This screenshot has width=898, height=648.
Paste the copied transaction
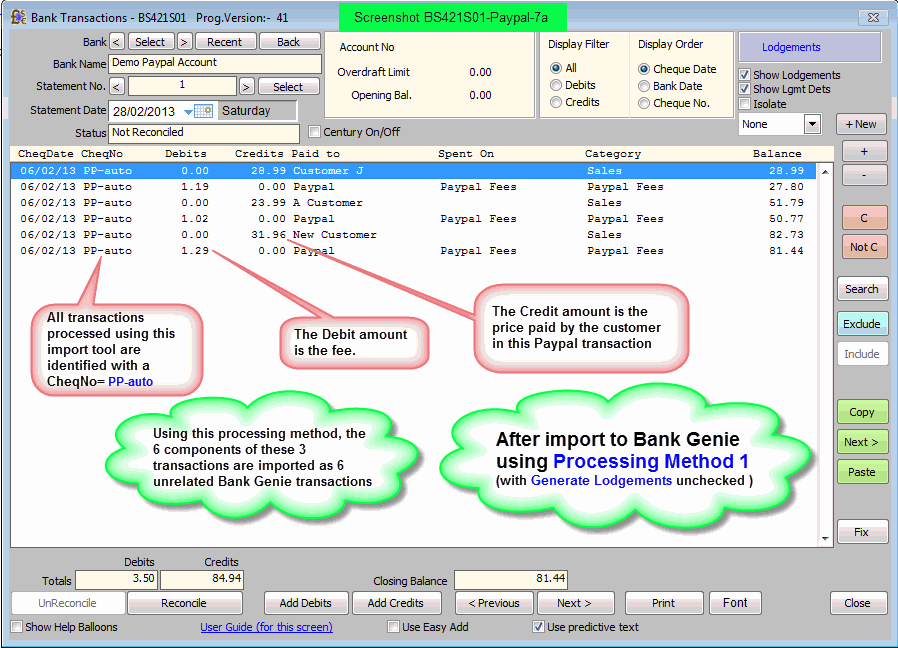coord(862,472)
